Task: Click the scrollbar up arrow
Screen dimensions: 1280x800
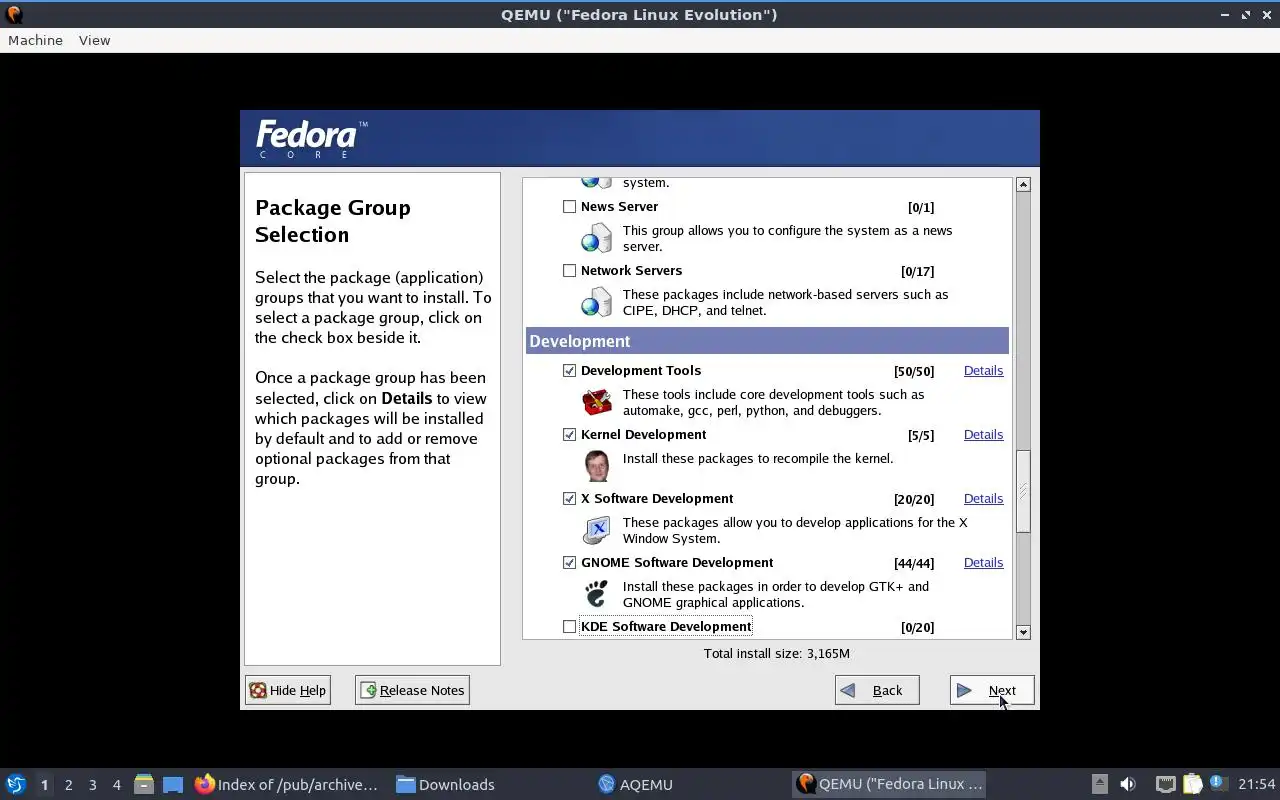Action: coord(1023,185)
